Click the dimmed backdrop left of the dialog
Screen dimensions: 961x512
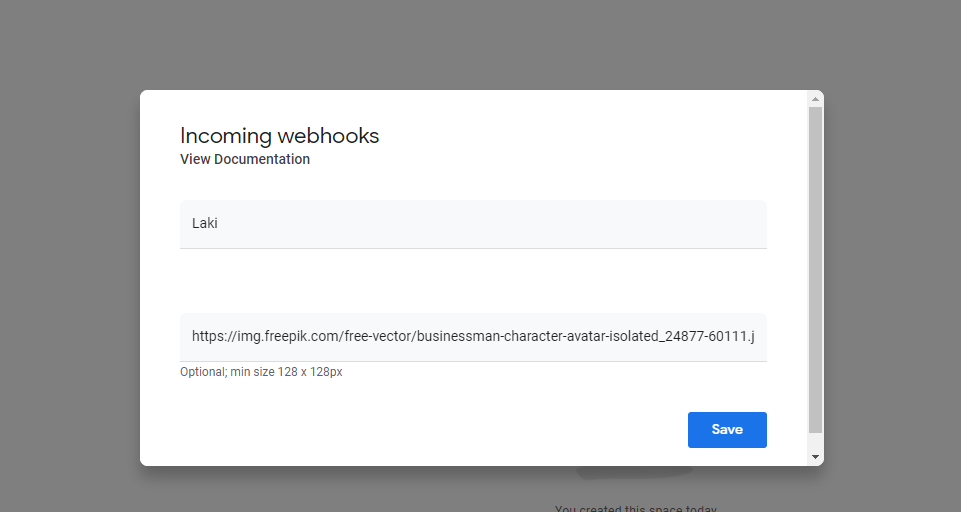coord(70,280)
